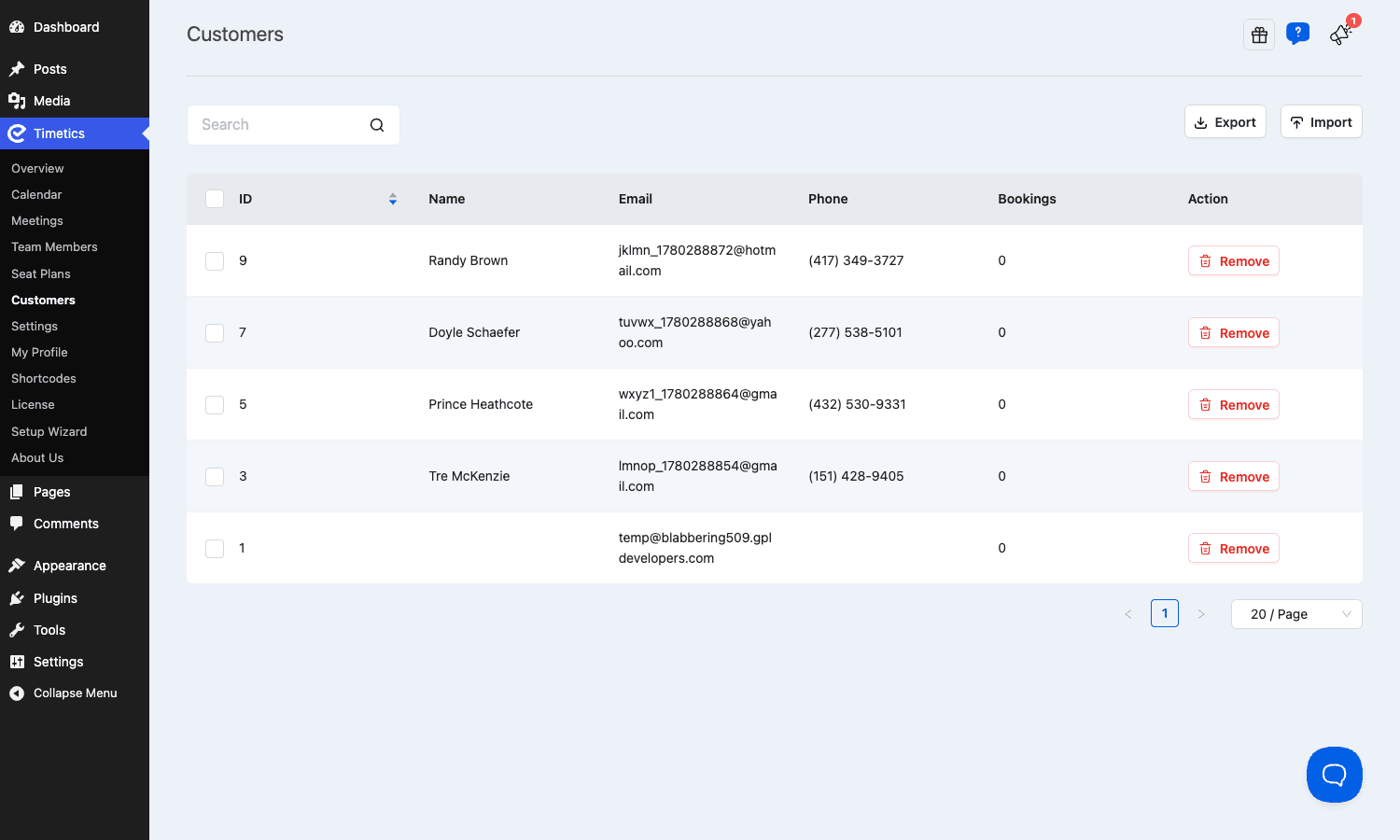Click the Bookings column header
Viewport: 1400px width, 840px height.
pos(1027,199)
